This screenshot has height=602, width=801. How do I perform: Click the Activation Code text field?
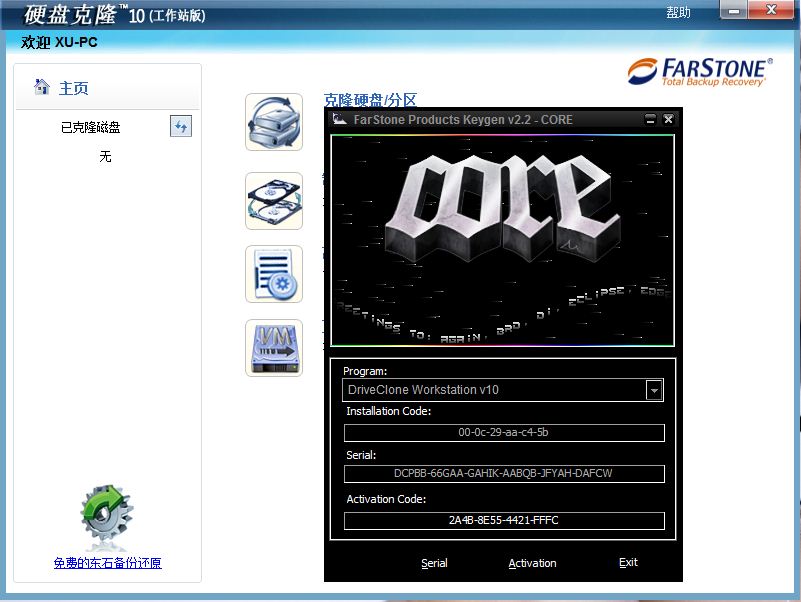pos(504,521)
